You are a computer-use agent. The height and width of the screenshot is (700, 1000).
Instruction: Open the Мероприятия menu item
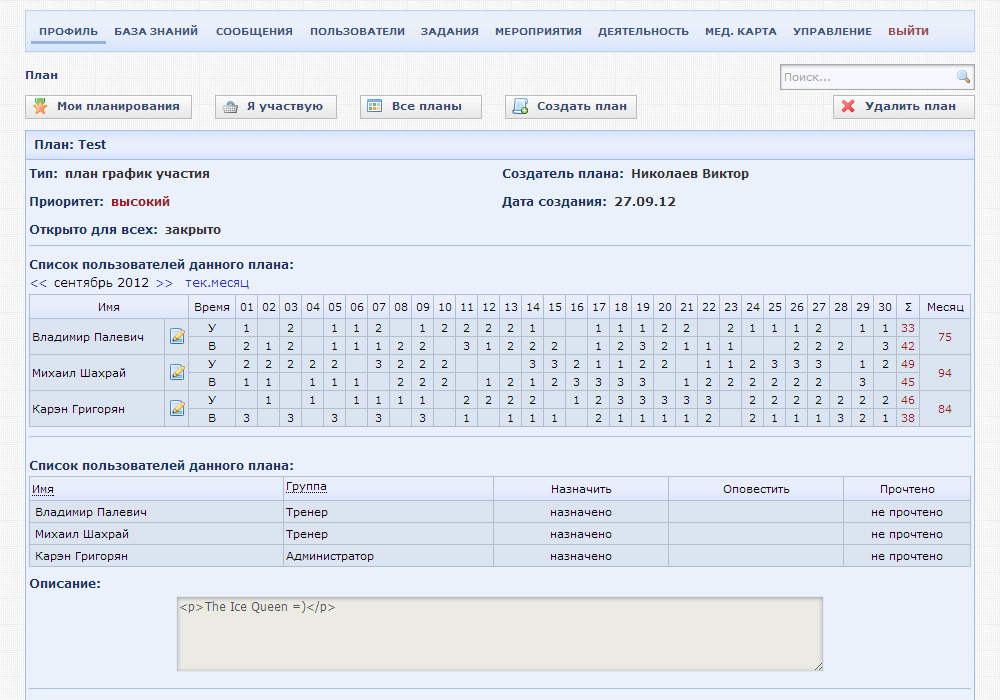[x=538, y=31]
